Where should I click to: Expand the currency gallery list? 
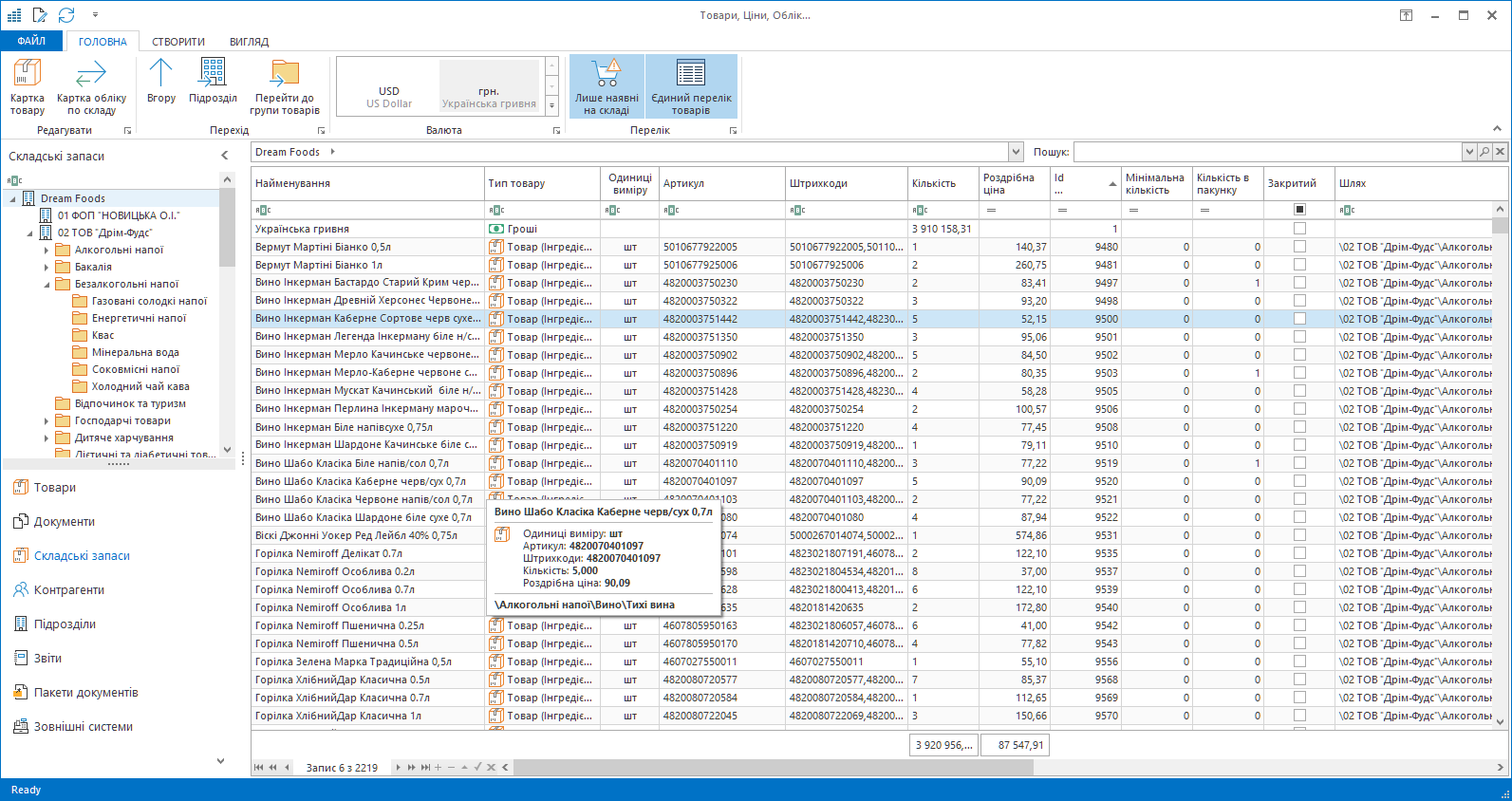(551, 105)
